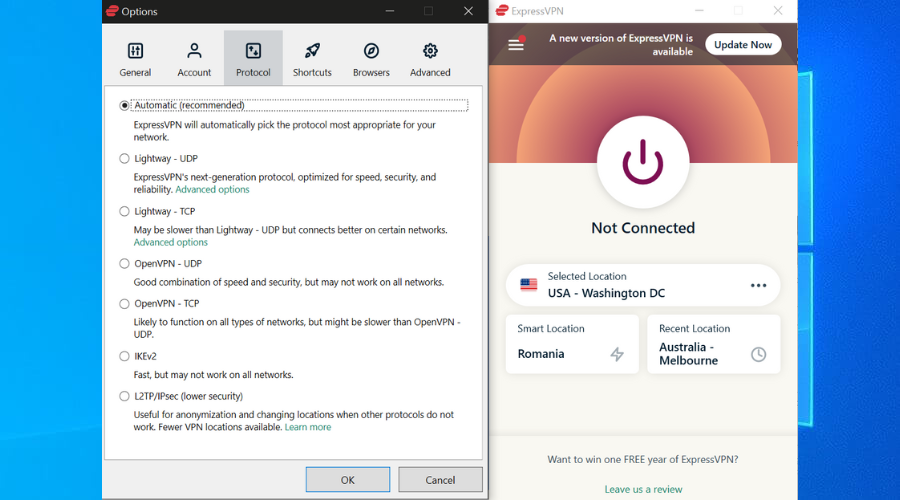Open the Shortcuts tab
This screenshot has width=900, height=500.
[312, 59]
